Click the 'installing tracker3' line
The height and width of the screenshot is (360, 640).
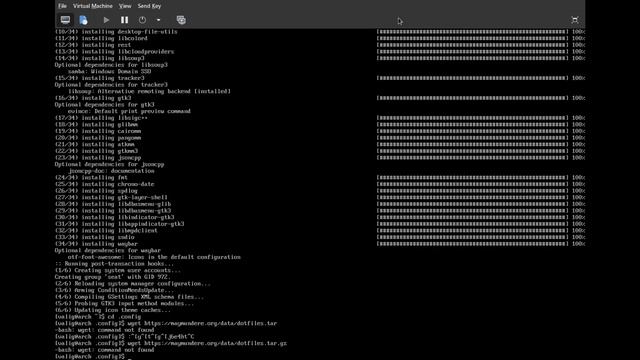[x=100, y=78]
